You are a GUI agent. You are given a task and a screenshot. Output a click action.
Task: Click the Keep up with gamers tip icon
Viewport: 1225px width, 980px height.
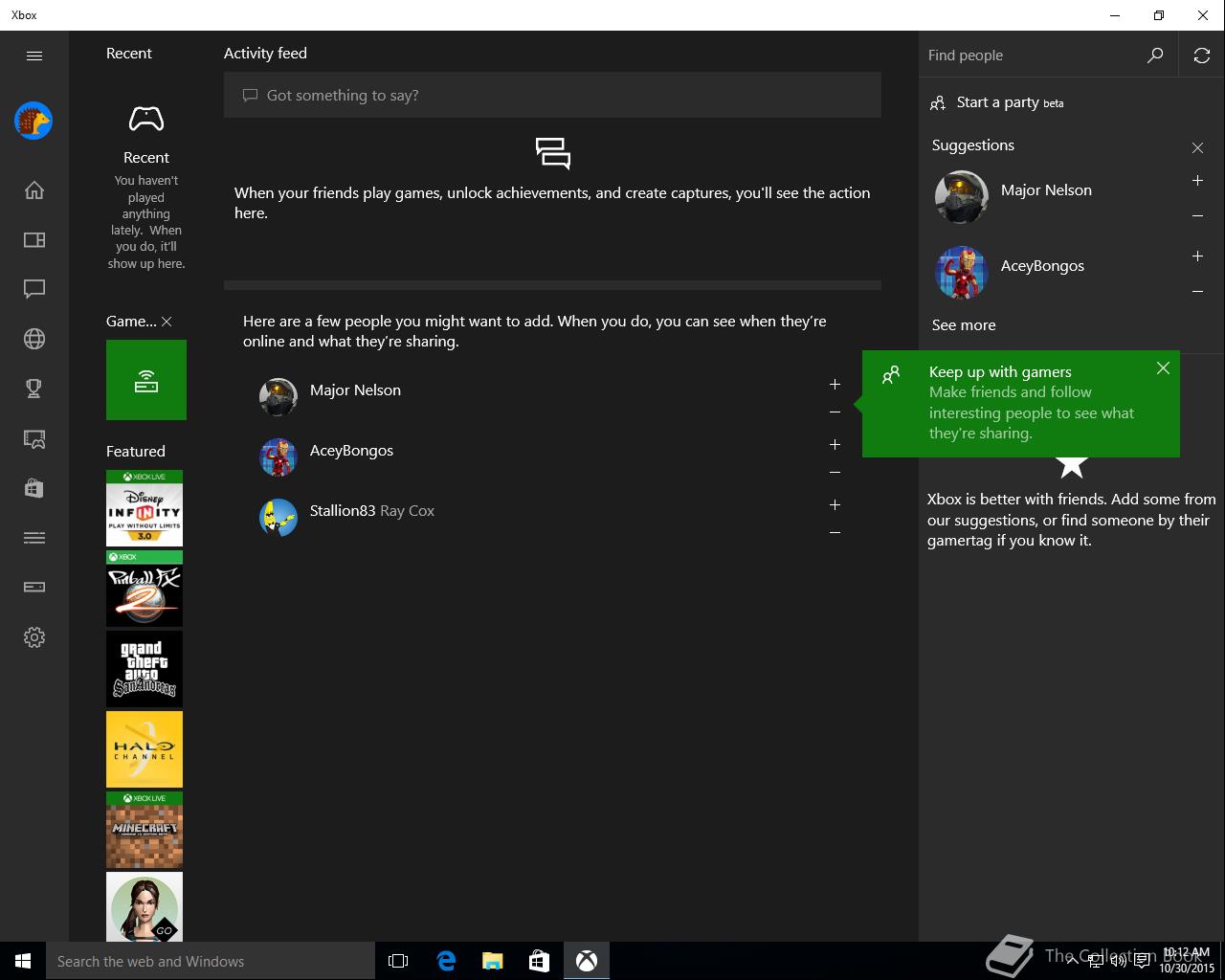coord(891,375)
